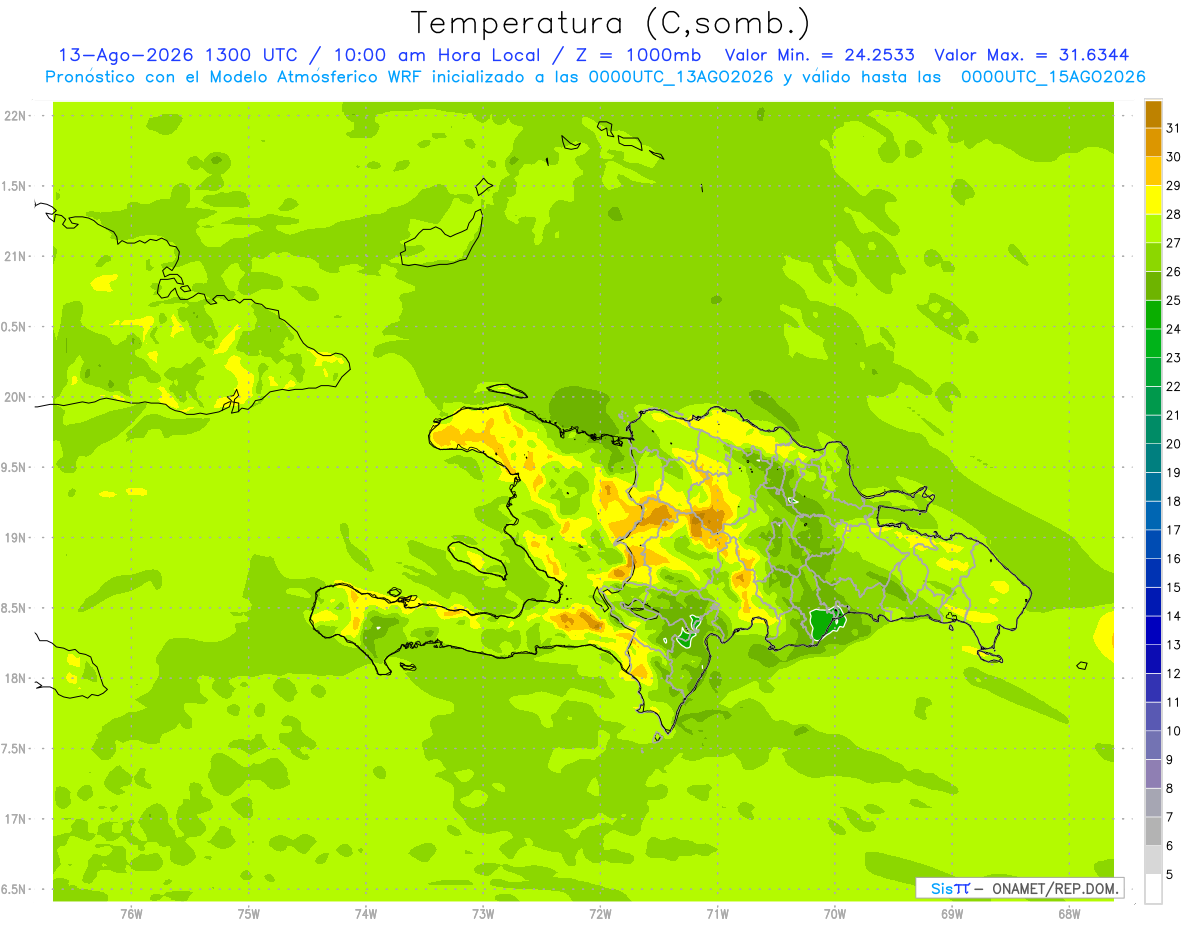Click the 8.5N latitude axis label

(15, 608)
